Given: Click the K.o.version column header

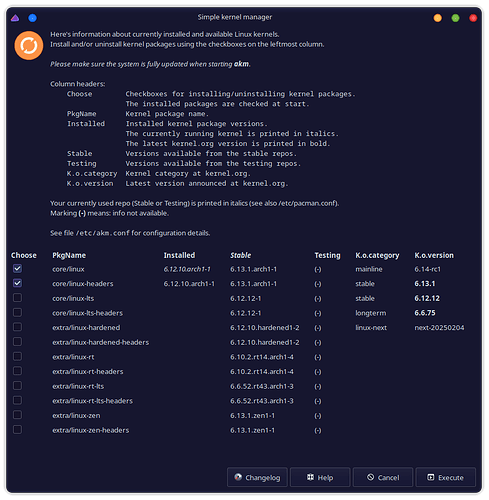Looking at the screenshot, I should pos(434,255).
